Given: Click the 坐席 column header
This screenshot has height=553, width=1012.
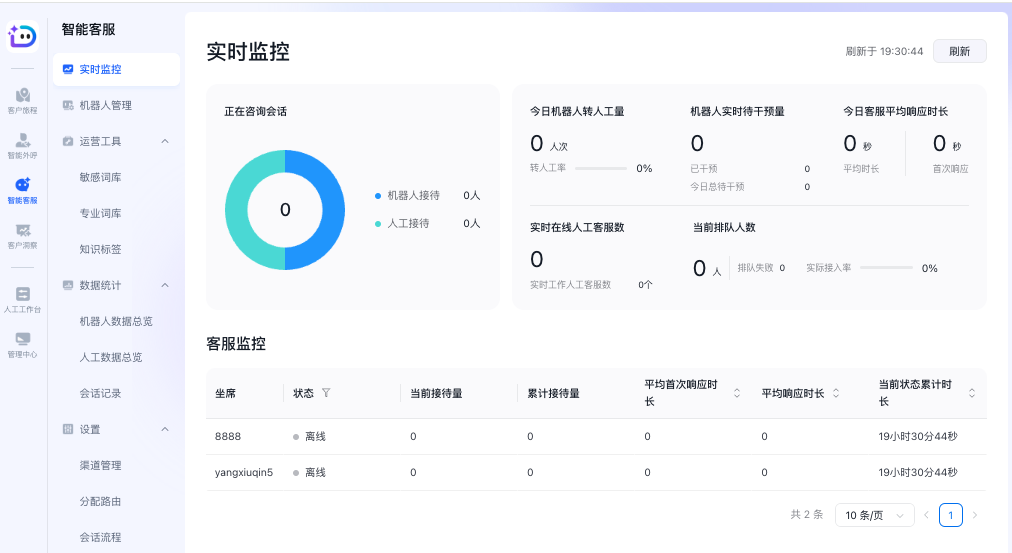Looking at the screenshot, I should [225, 393].
